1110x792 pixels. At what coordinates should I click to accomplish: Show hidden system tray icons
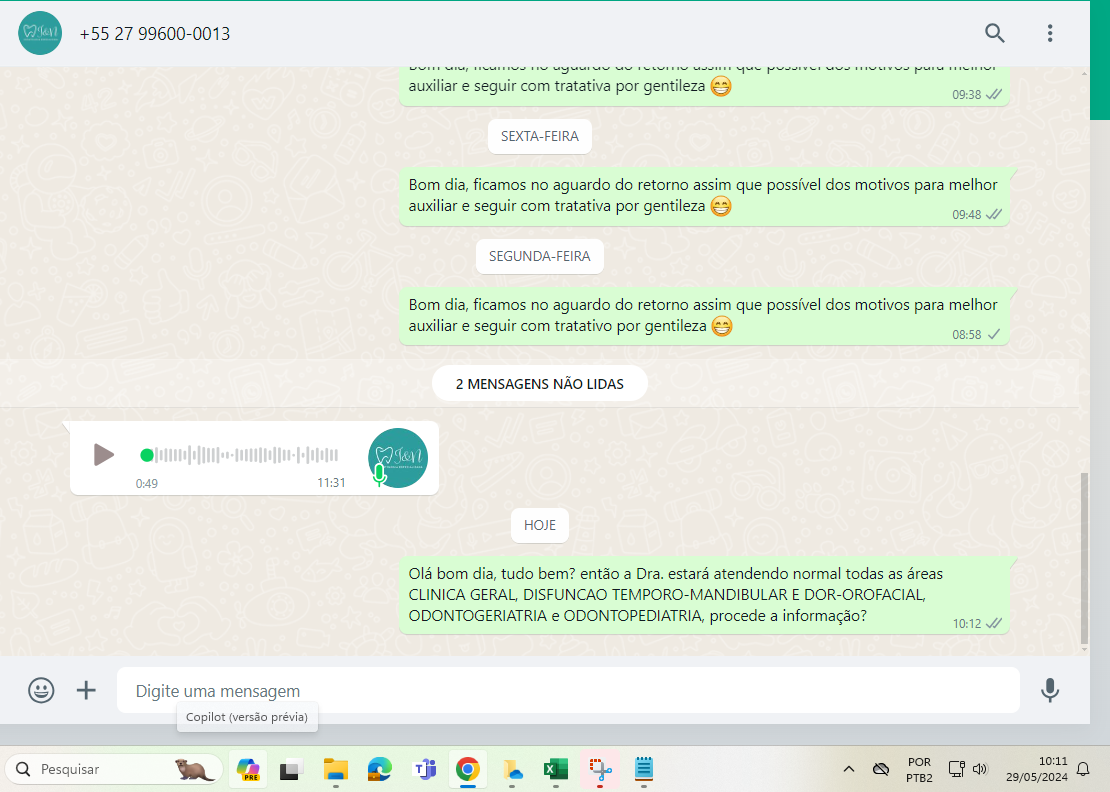pyautogui.click(x=849, y=769)
